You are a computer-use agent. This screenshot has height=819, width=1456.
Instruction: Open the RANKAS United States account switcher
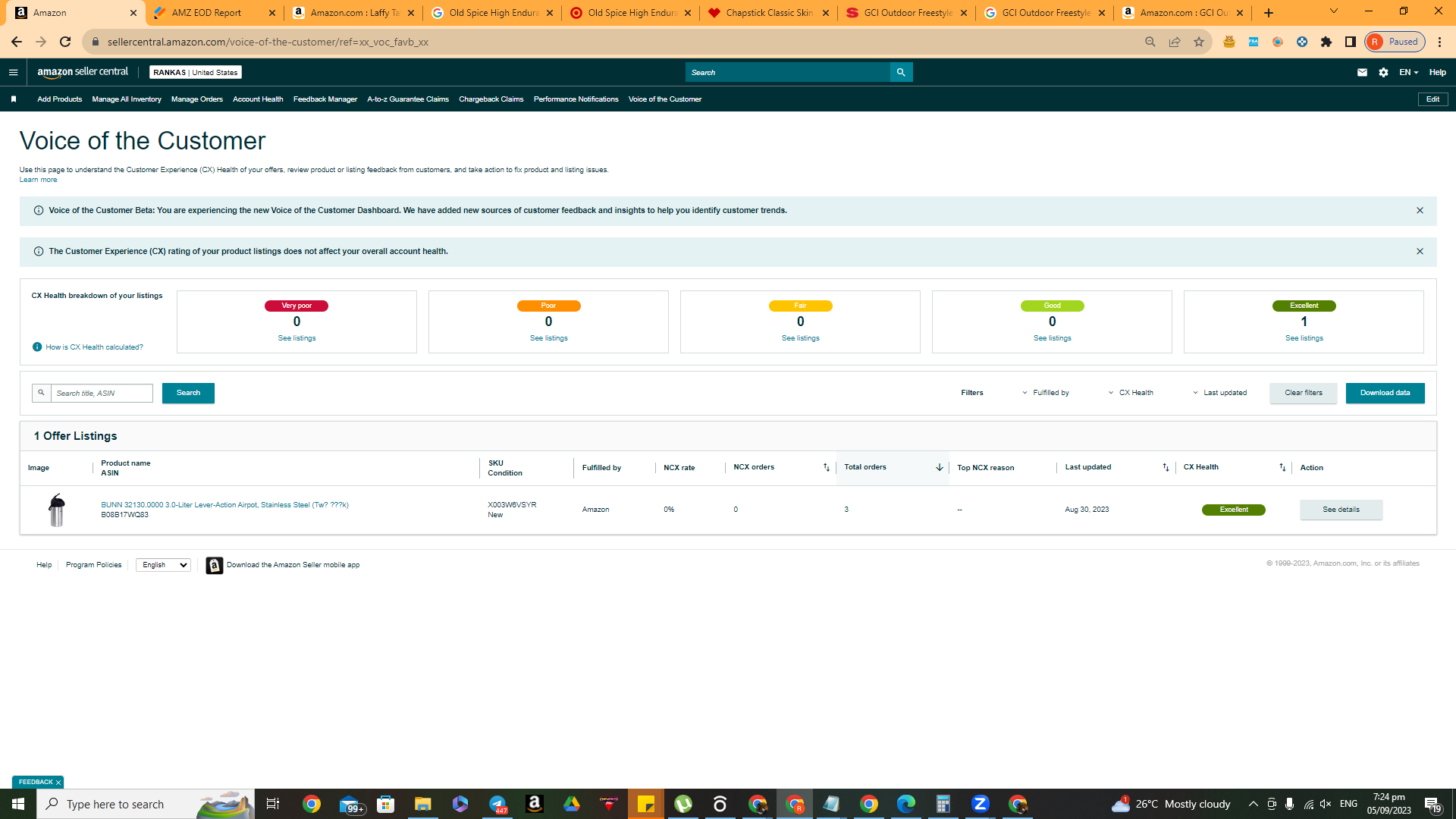pos(196,73)
